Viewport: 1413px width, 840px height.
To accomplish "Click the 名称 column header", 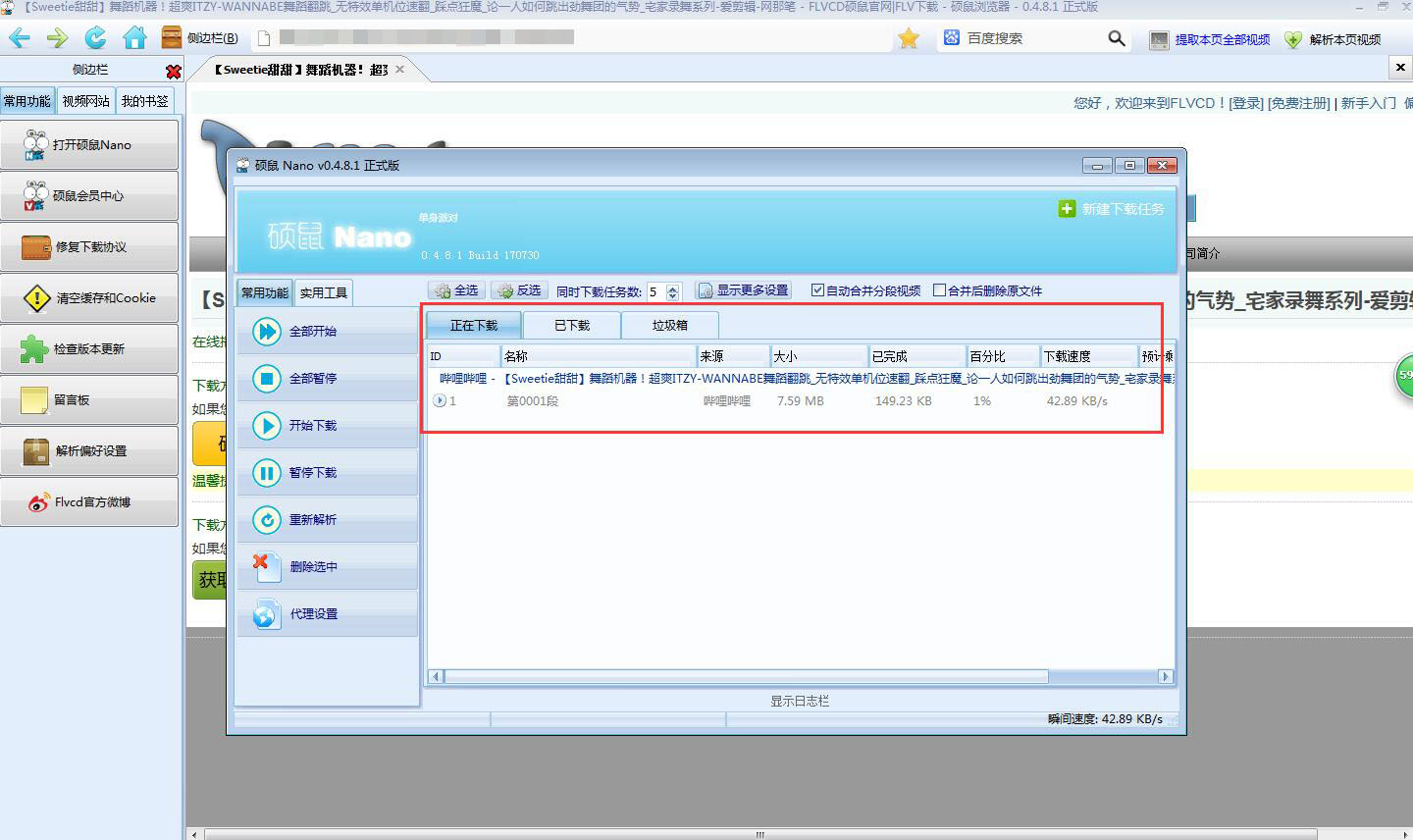I will (599, 356).
